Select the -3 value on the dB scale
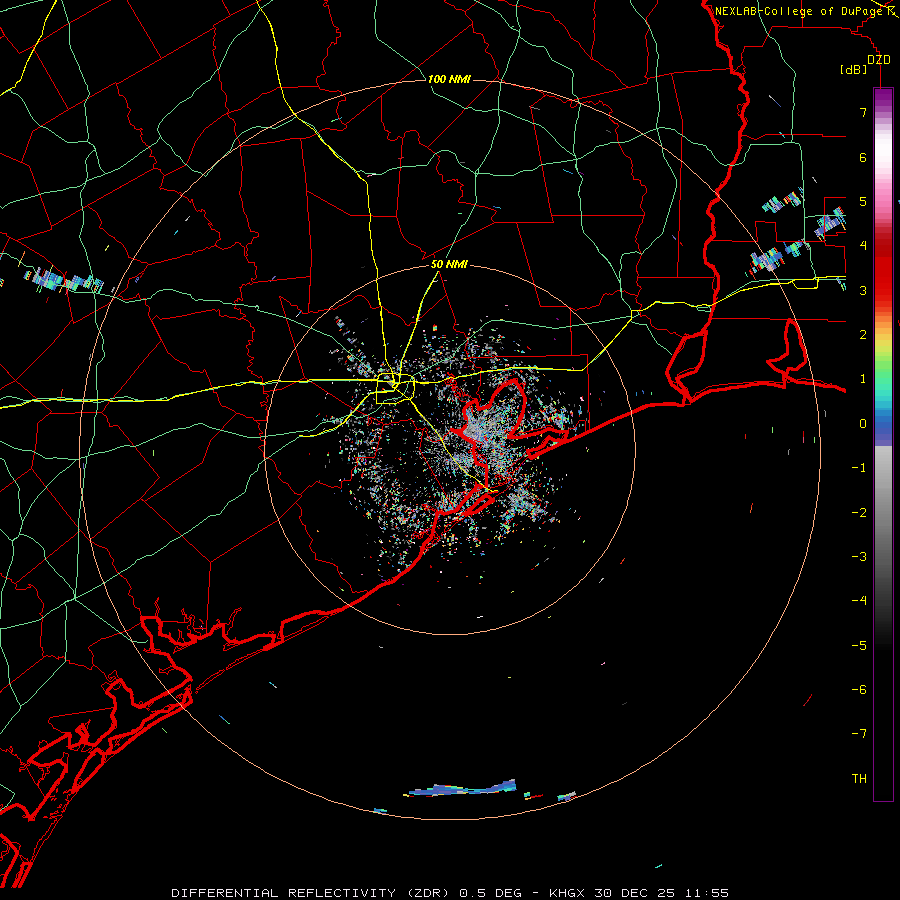Screen dimensions: 900x900 pyautogui.click(x=859, y=557)
